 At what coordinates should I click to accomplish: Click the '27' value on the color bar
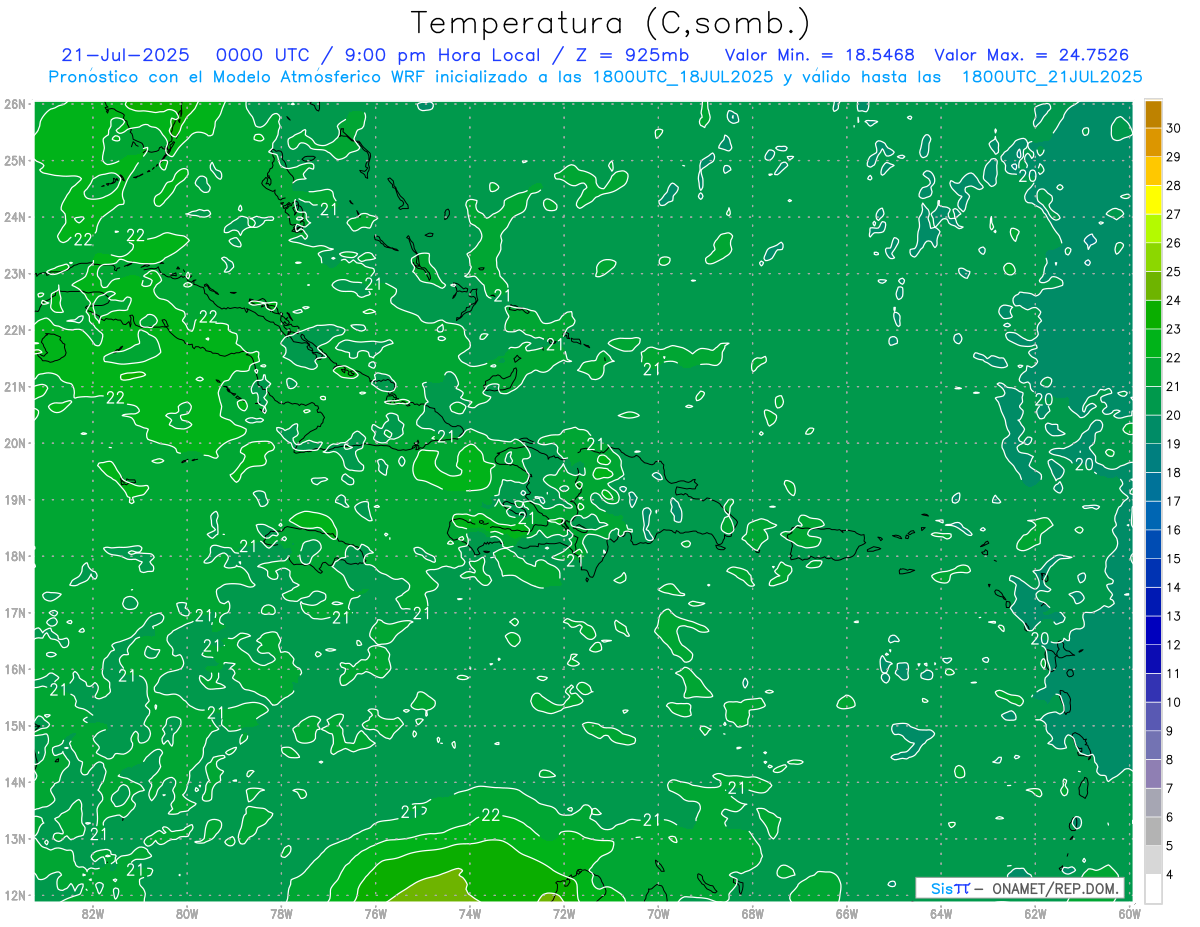pos(1173,214)
